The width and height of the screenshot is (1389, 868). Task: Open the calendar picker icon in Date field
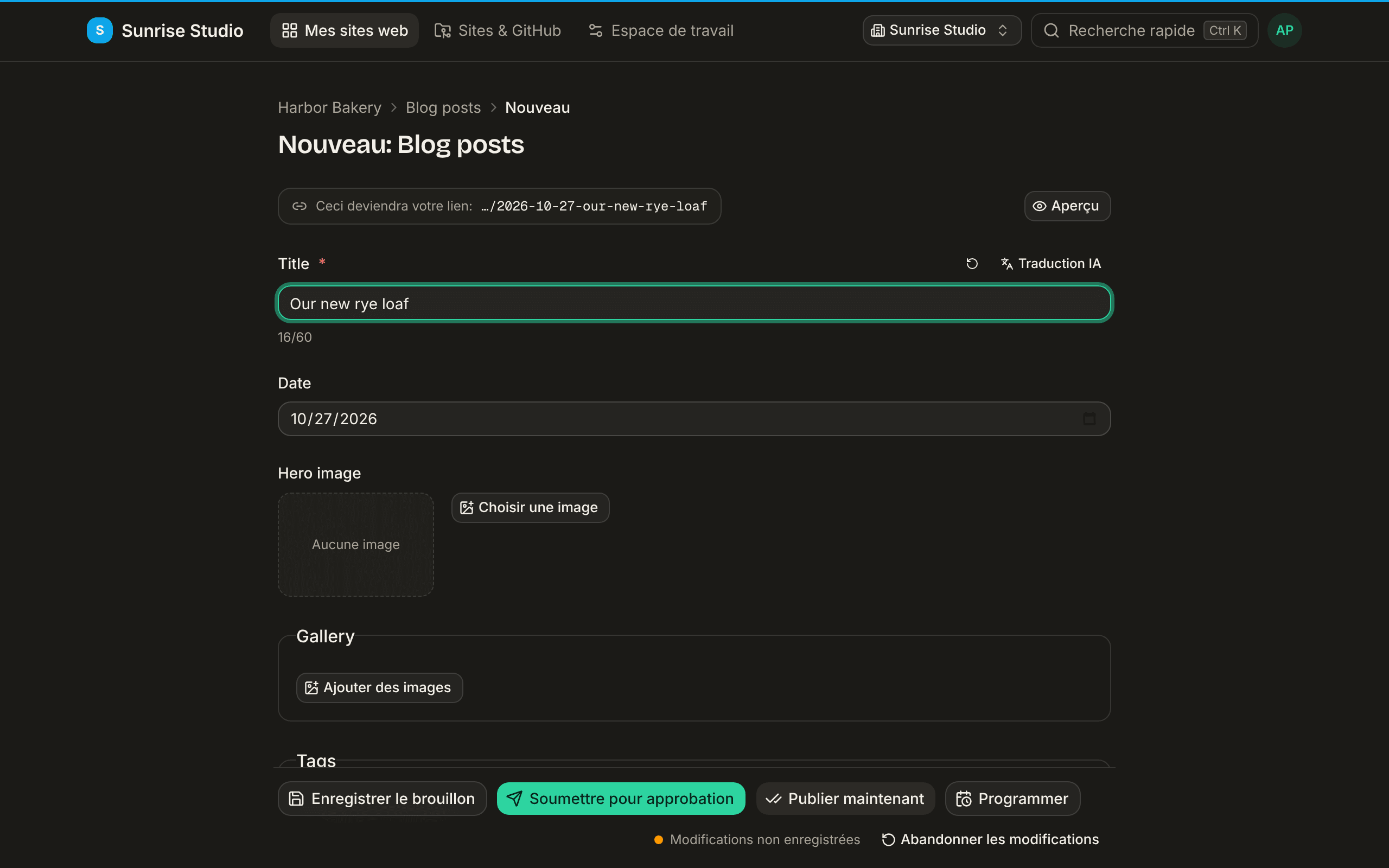tap(1089, 418)
